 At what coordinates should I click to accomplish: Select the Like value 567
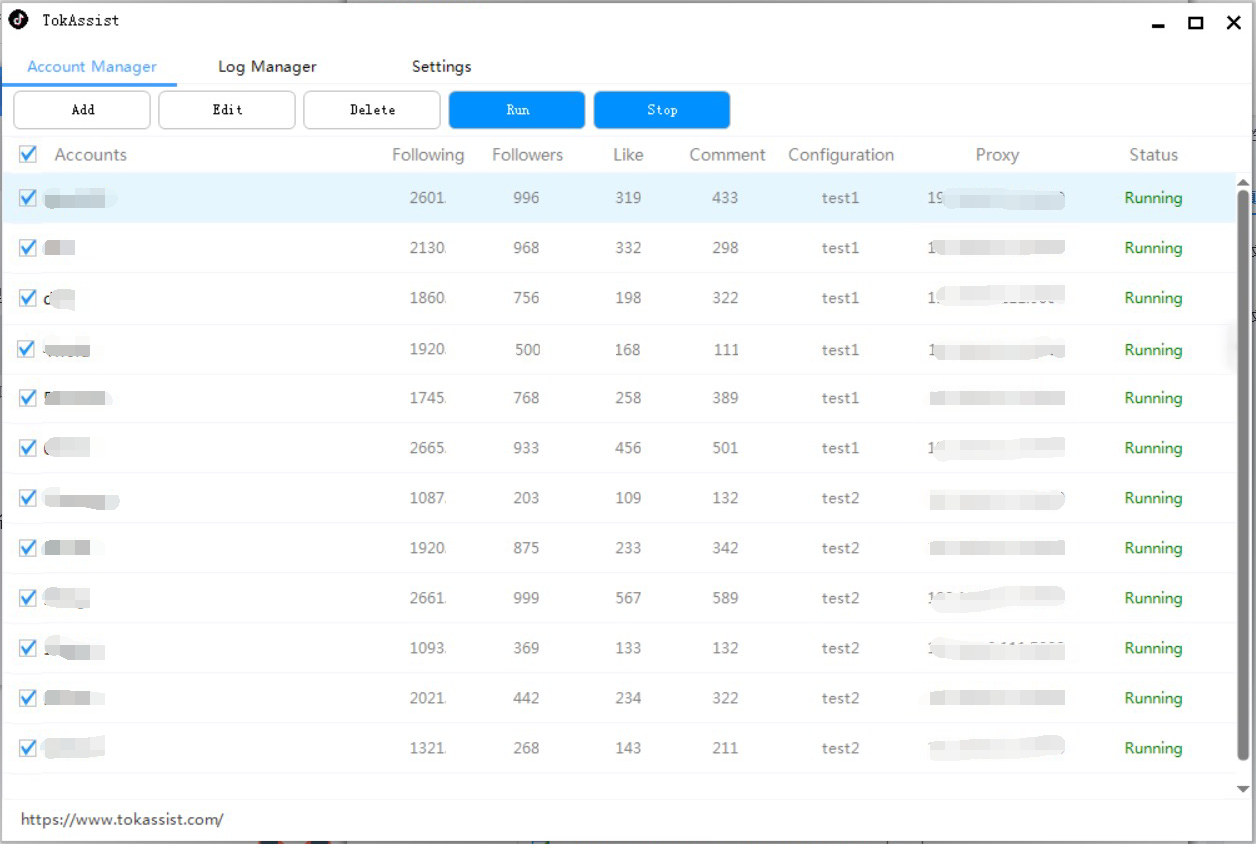click(x=628, y=598)
